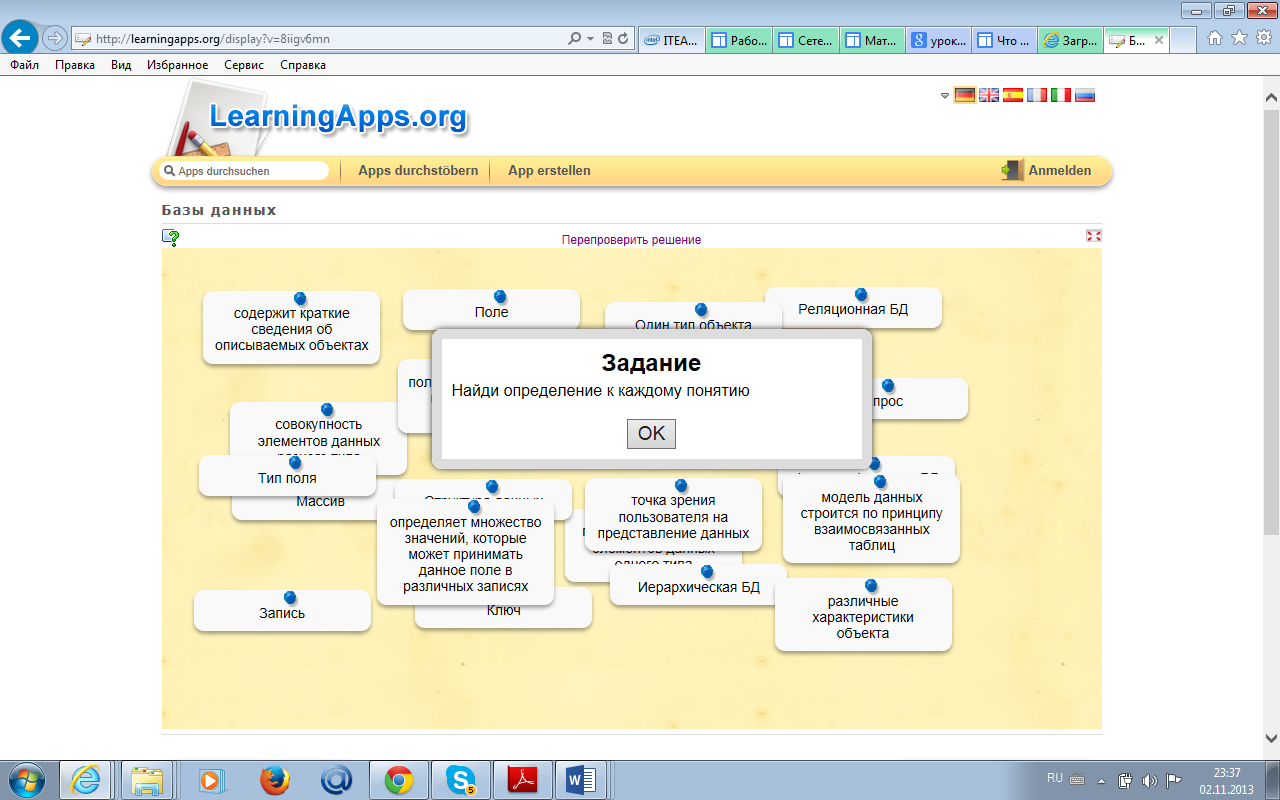Screen dimensions: 1280x800
Task: Open the Файл menu
Action: pos(25,65)
